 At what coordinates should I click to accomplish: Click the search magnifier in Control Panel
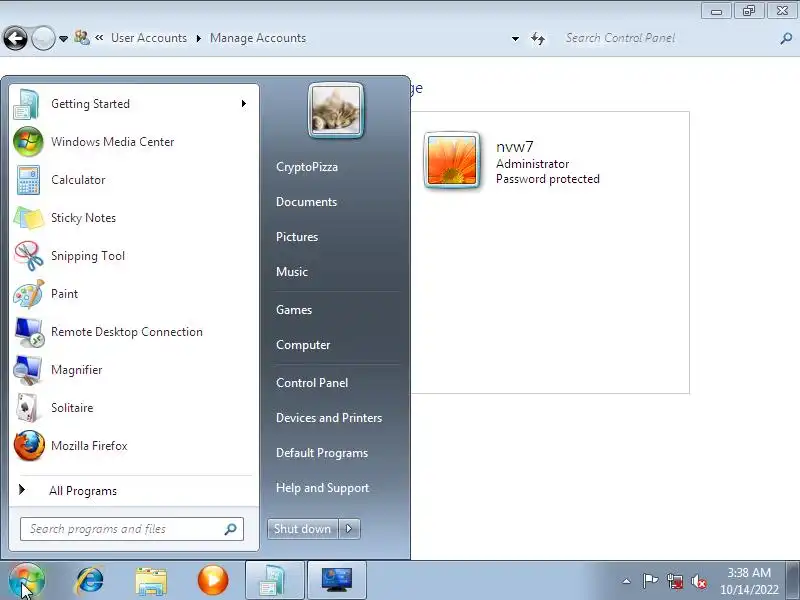pyautogui.click(x=786, y=38)
